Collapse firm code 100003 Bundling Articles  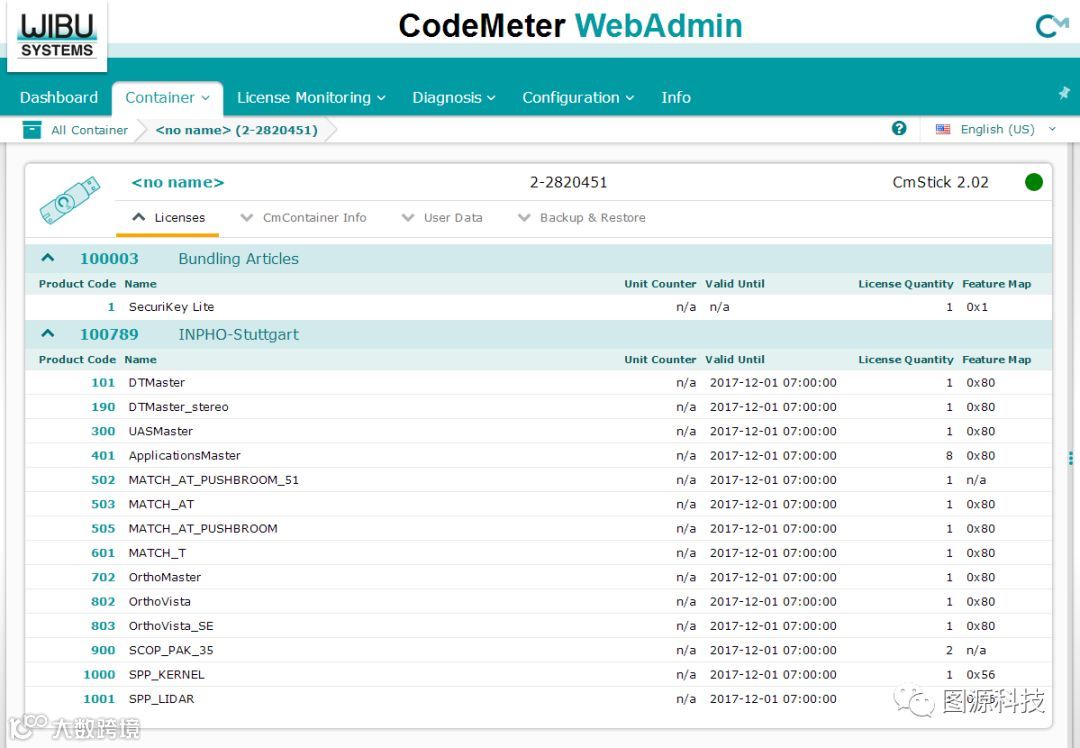click(x=48, y=258)
